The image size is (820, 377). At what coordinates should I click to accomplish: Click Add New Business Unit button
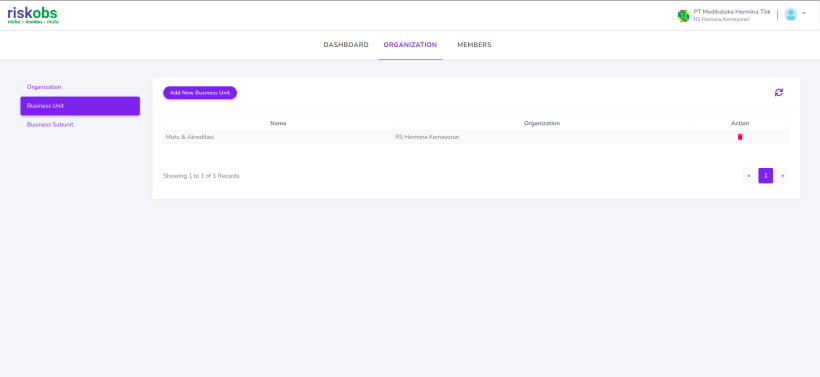(x=200, y=93)
